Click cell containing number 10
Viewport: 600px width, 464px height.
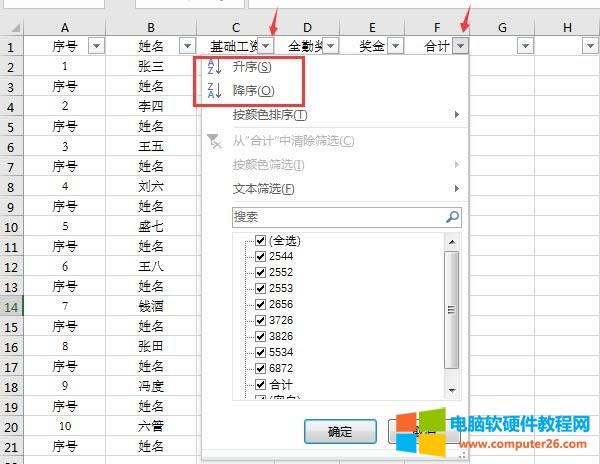coord(65,426)
